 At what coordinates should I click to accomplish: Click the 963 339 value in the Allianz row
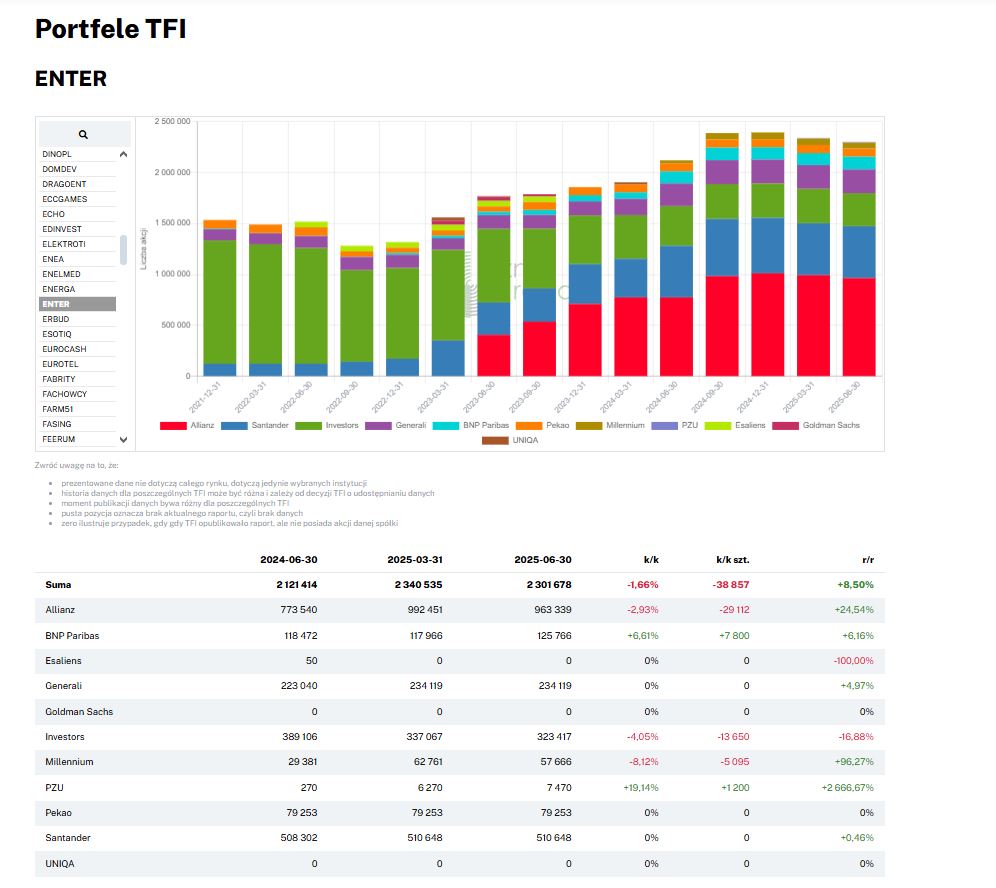click(553, 610)
